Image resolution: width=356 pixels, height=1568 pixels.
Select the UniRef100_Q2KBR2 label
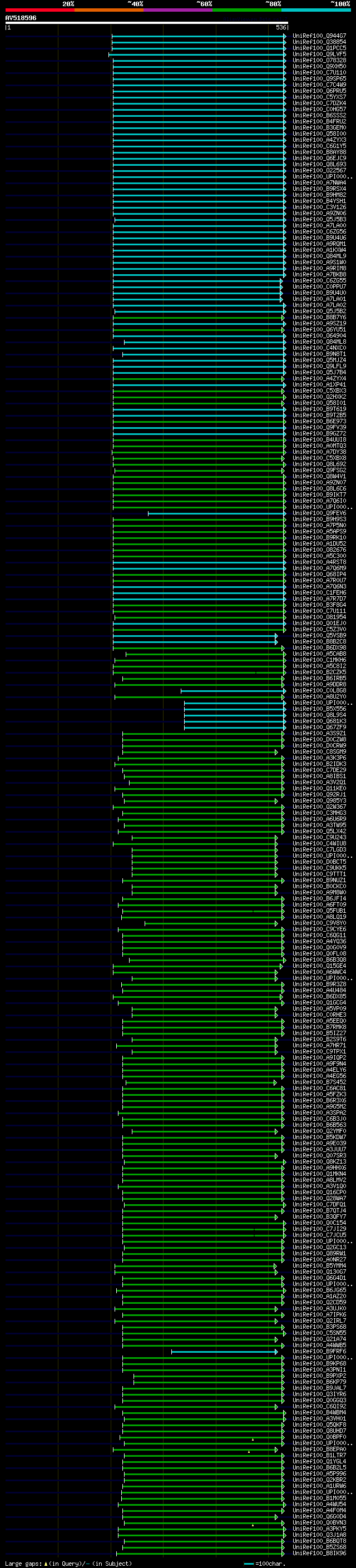point(319,1480)
